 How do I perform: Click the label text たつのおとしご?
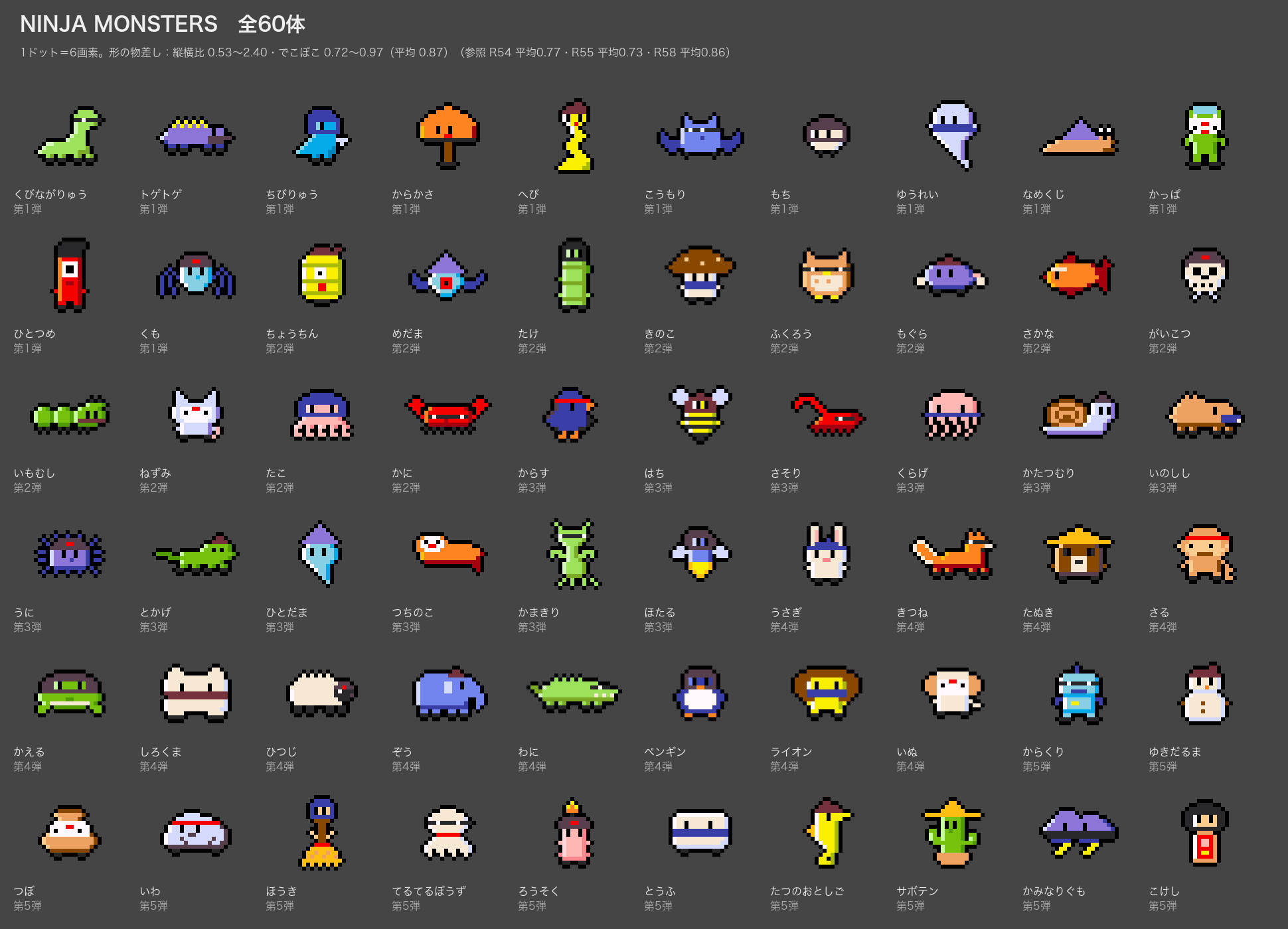[x=807, y=891]
